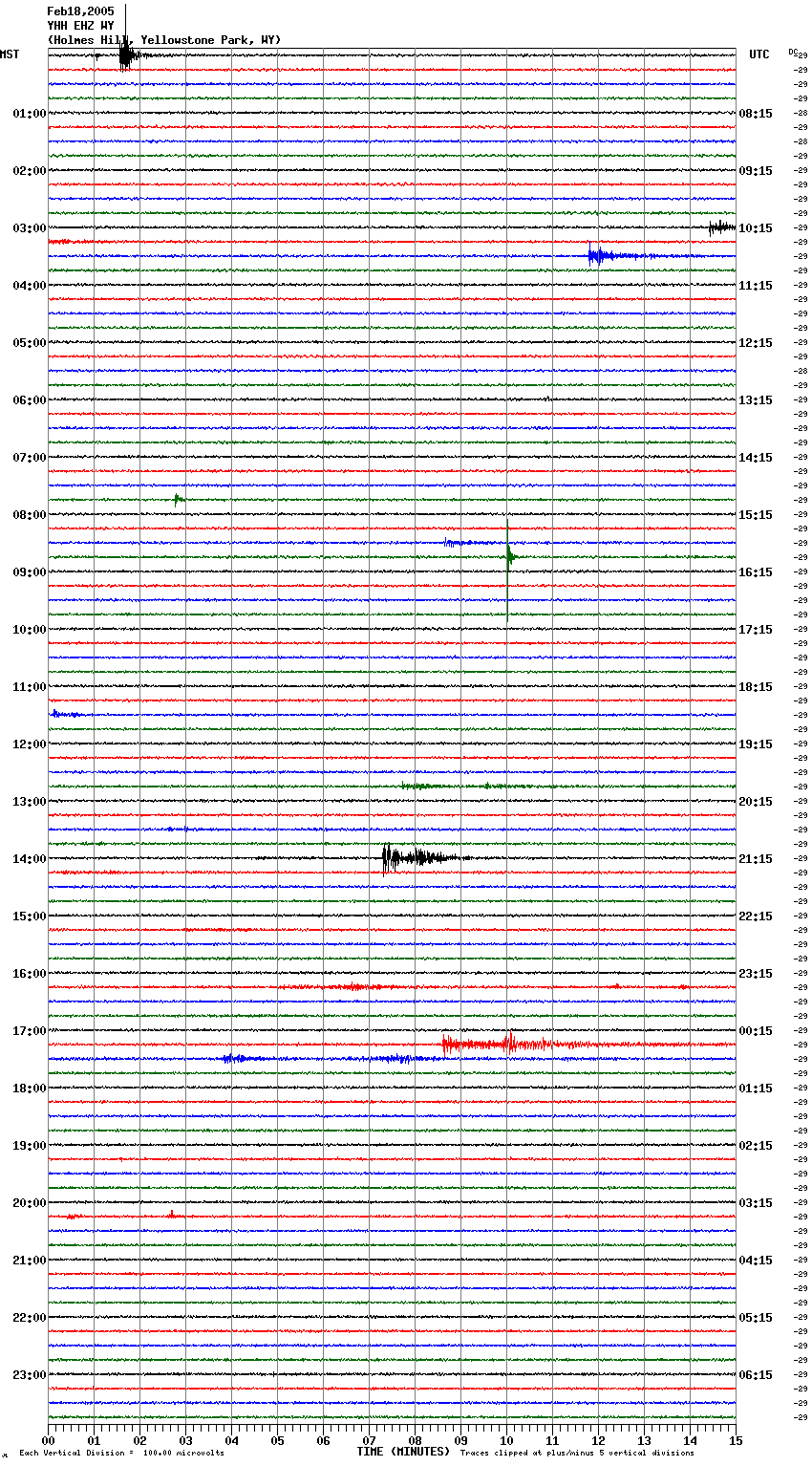Click the 19:15 UTC time label

point(756,744)
